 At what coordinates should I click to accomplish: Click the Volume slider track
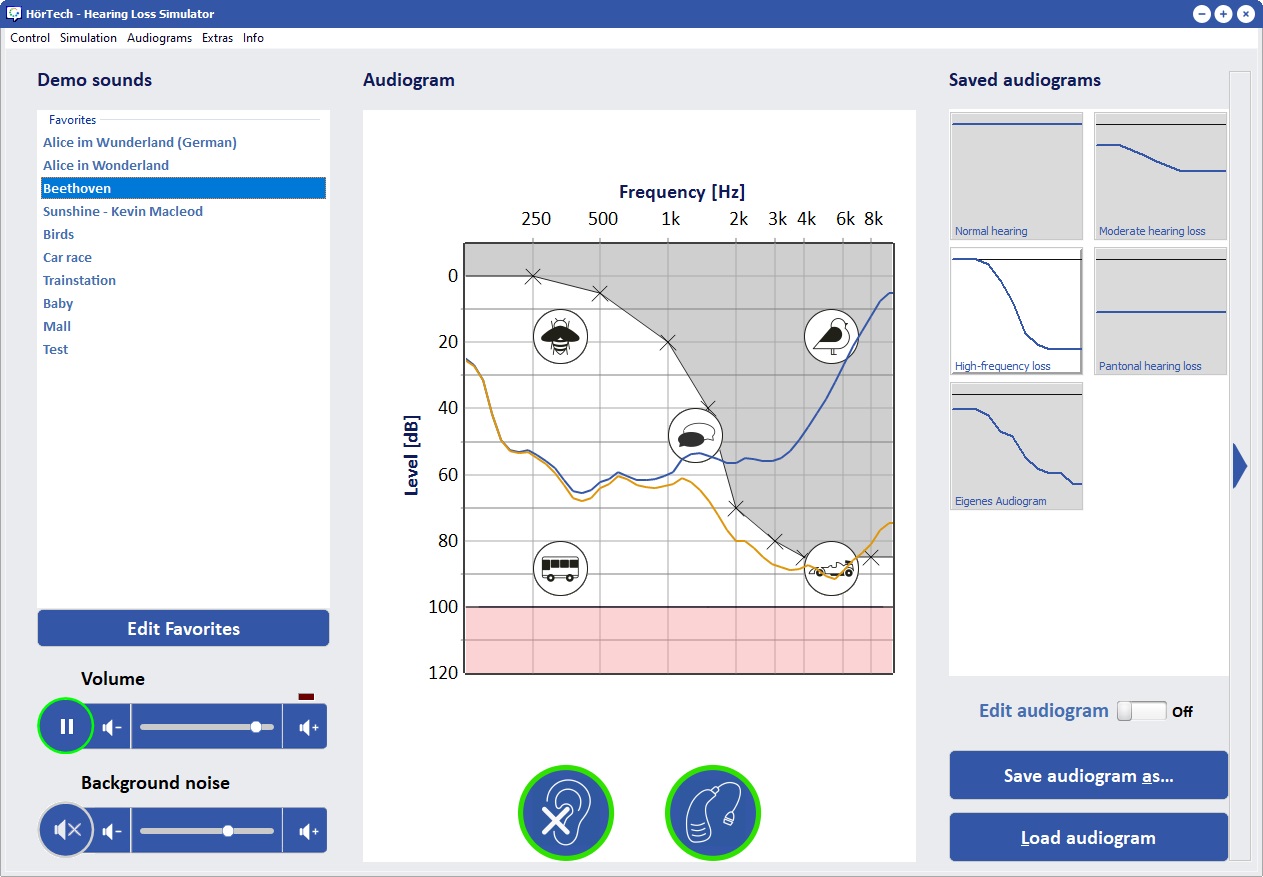point(206,727)
